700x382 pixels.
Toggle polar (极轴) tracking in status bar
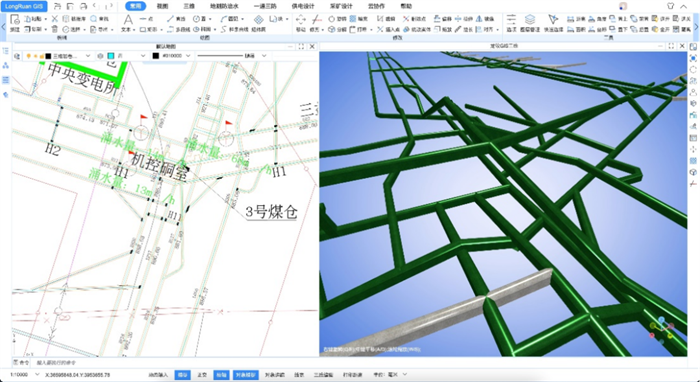(x=221, y=375)
